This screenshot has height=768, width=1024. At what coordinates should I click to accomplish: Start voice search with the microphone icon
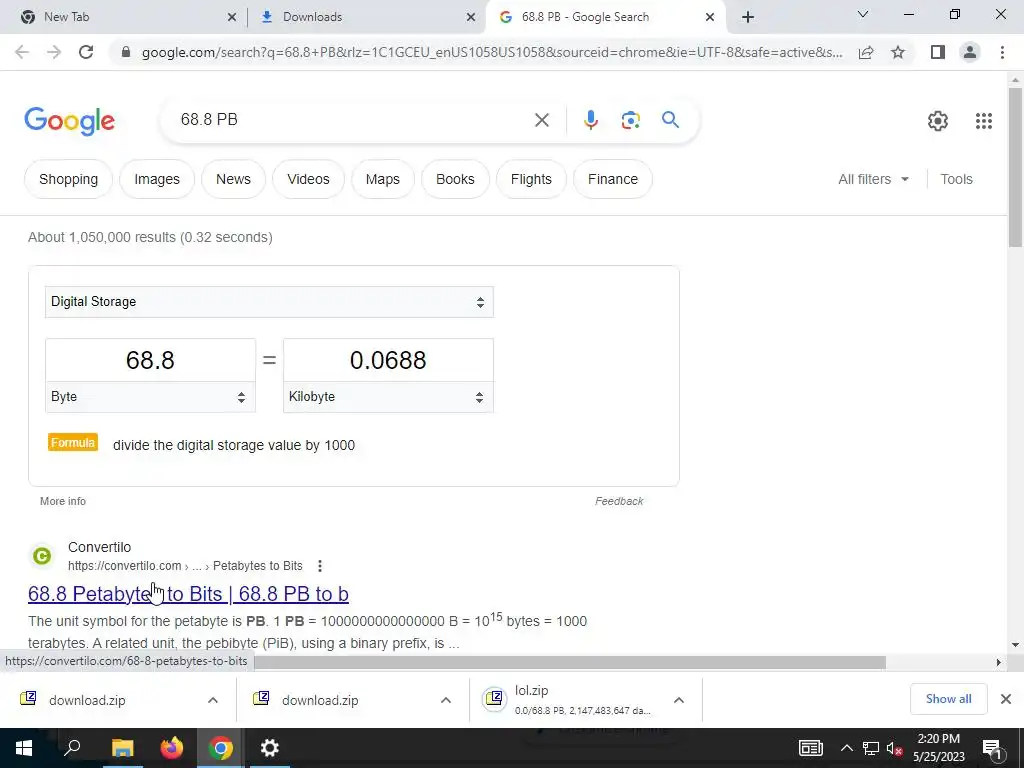(x=590, y=120)
